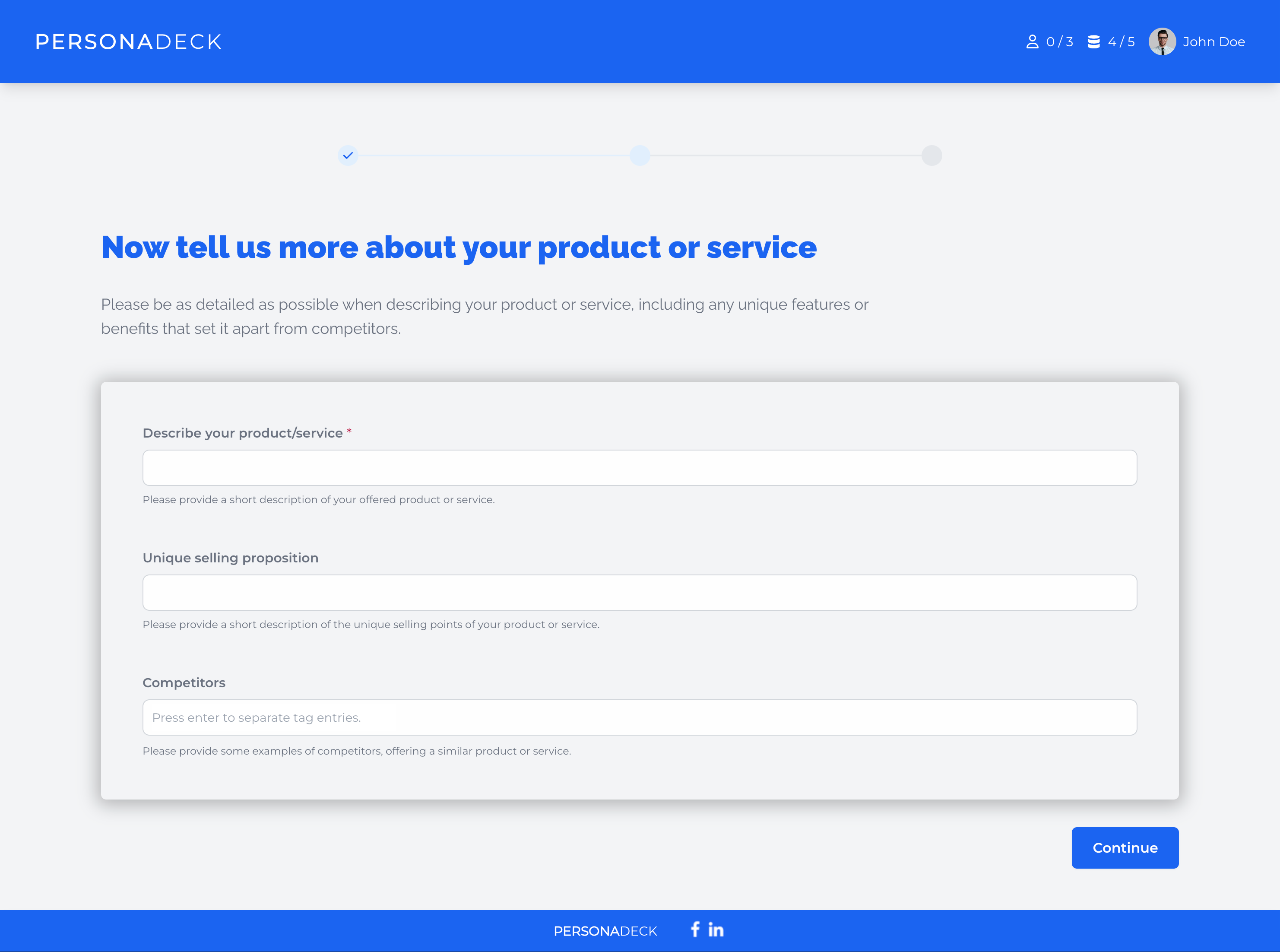Click the credits coin stack icon
Image resolution: width=1280 pixels, height=952 pixels.
pyautogui.click(x=1093, y=41)
